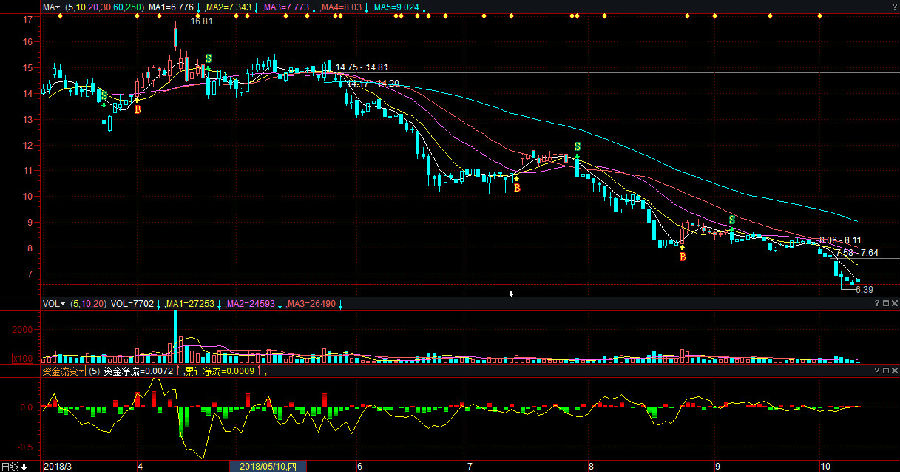Click the green S marker below 16.01 peak

tap(208, 59)
